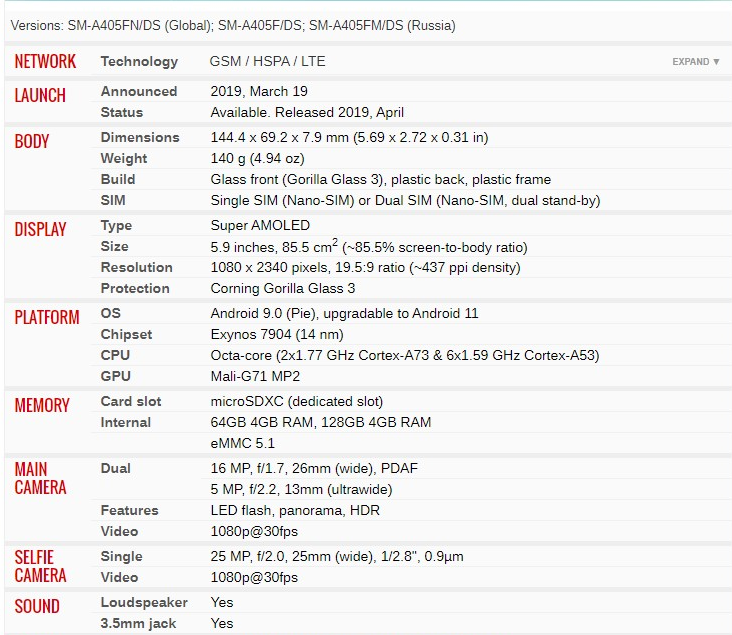Open the Dual main camera label
This screenshot has height=635, width=732.
point(115,468)
